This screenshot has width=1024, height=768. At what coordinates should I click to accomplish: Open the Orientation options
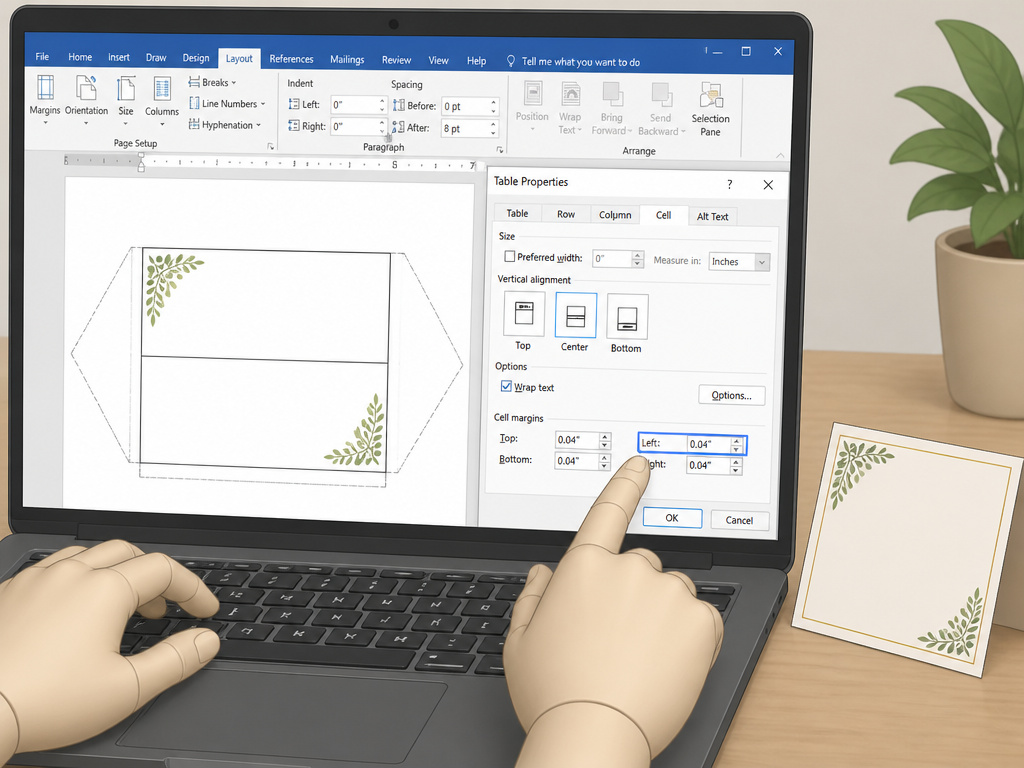point(86,99)
